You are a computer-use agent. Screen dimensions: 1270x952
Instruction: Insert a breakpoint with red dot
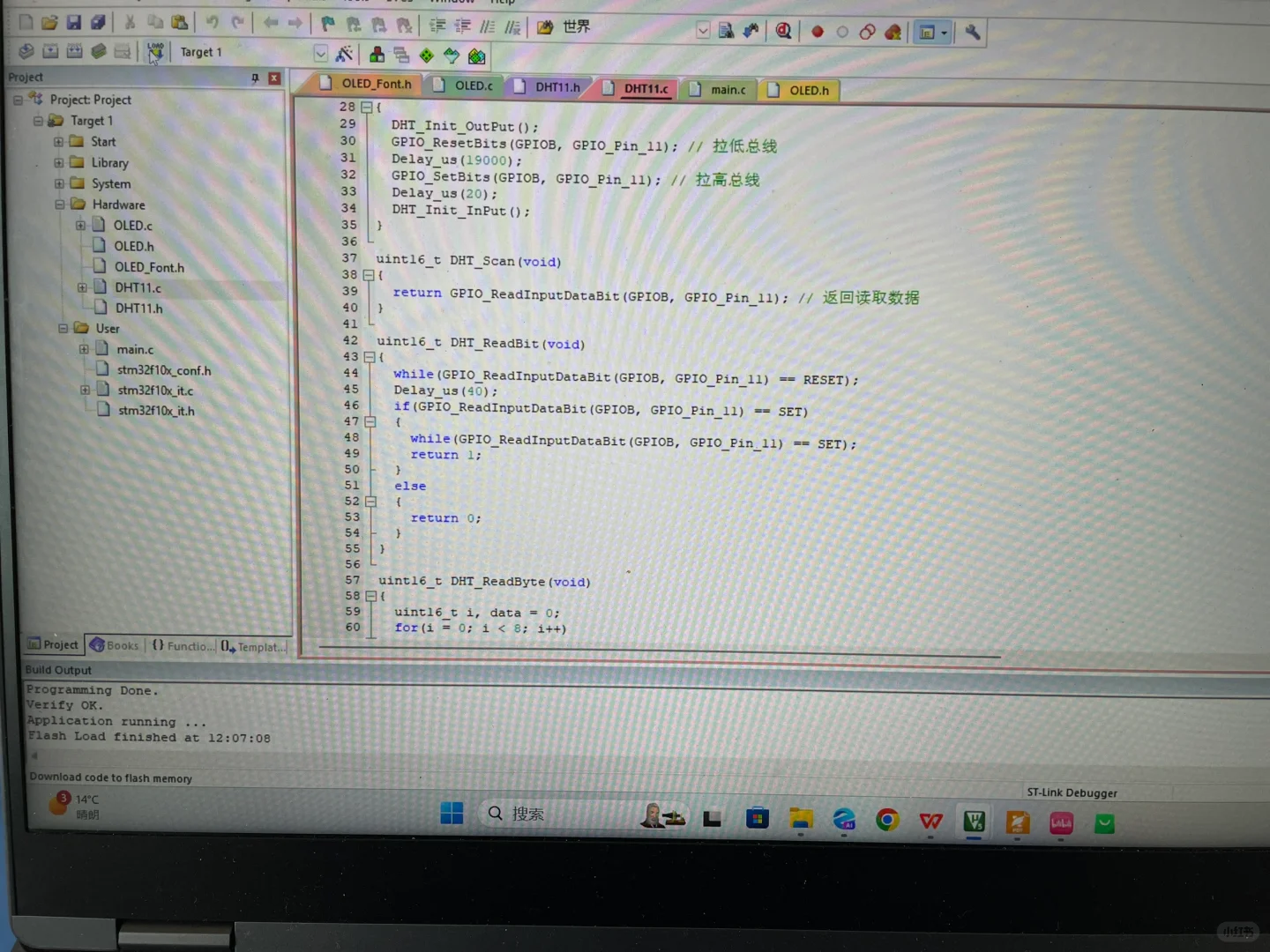pos(818,32)
